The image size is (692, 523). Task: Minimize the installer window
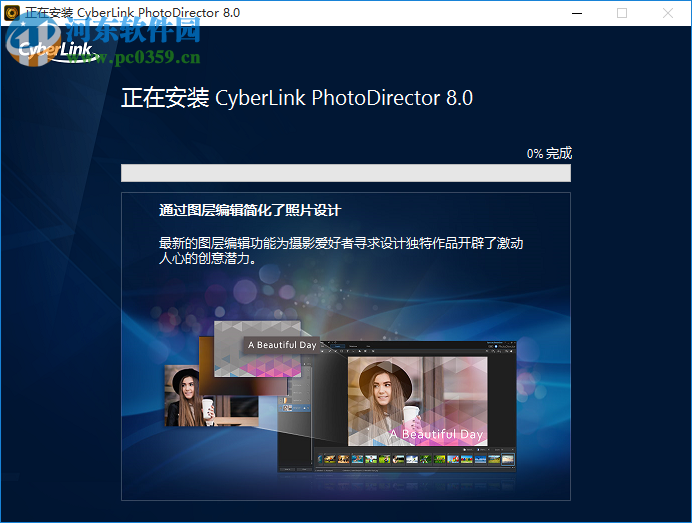pyautogui.click(x=576, y=13)
